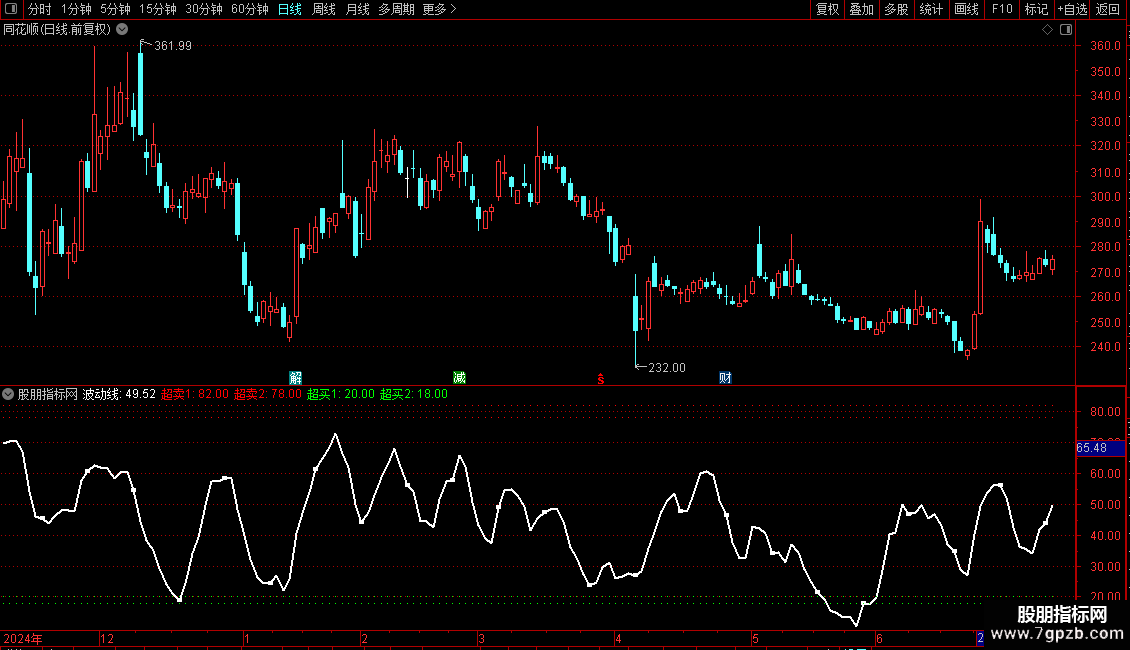Screen dimensions: 1130x650
Task: Click the 超卖1: 82.00 label
Action: pos(195,394)
